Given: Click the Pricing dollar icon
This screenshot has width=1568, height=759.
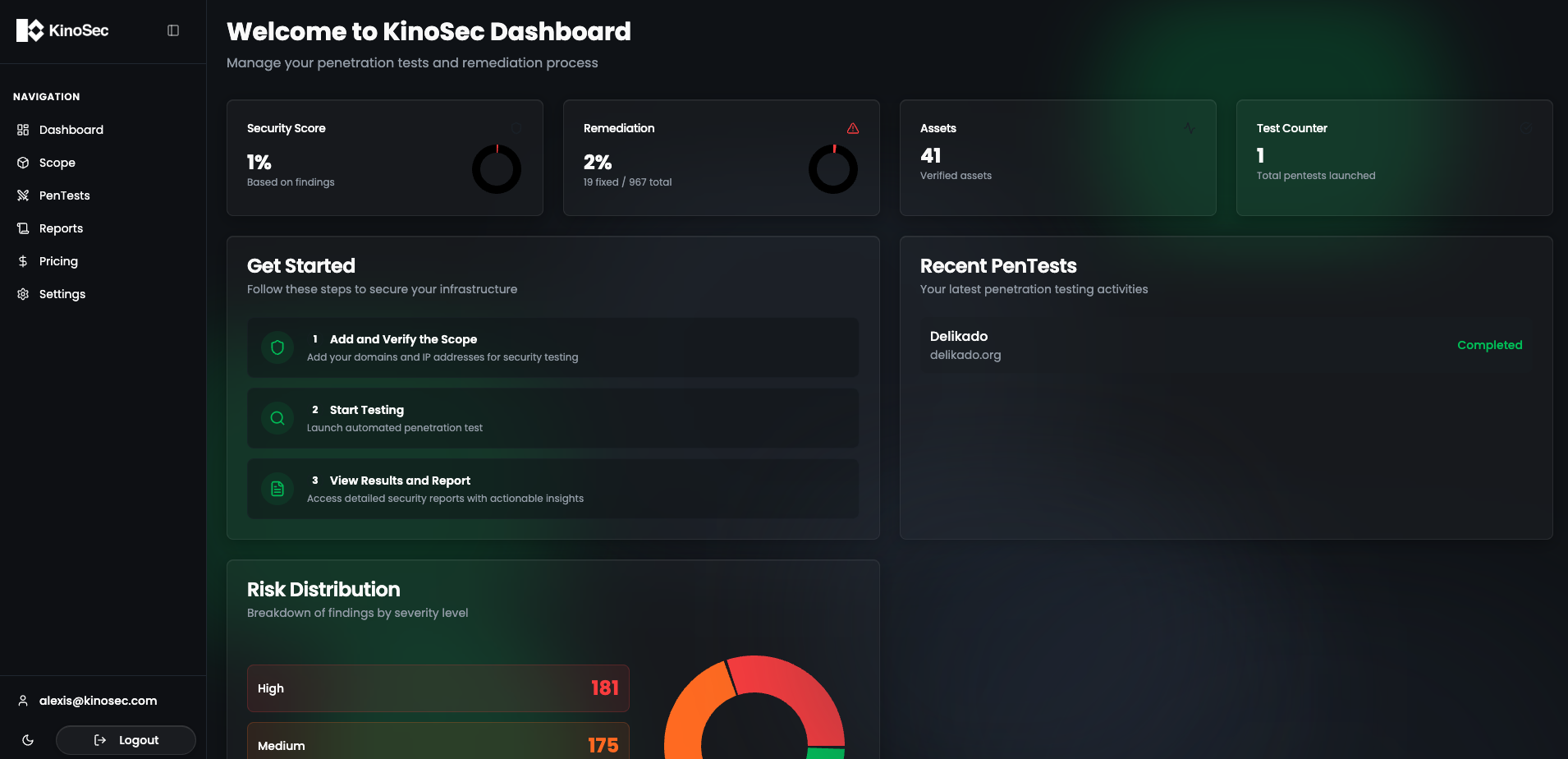Looking at the screenshot, I should 23,261.
